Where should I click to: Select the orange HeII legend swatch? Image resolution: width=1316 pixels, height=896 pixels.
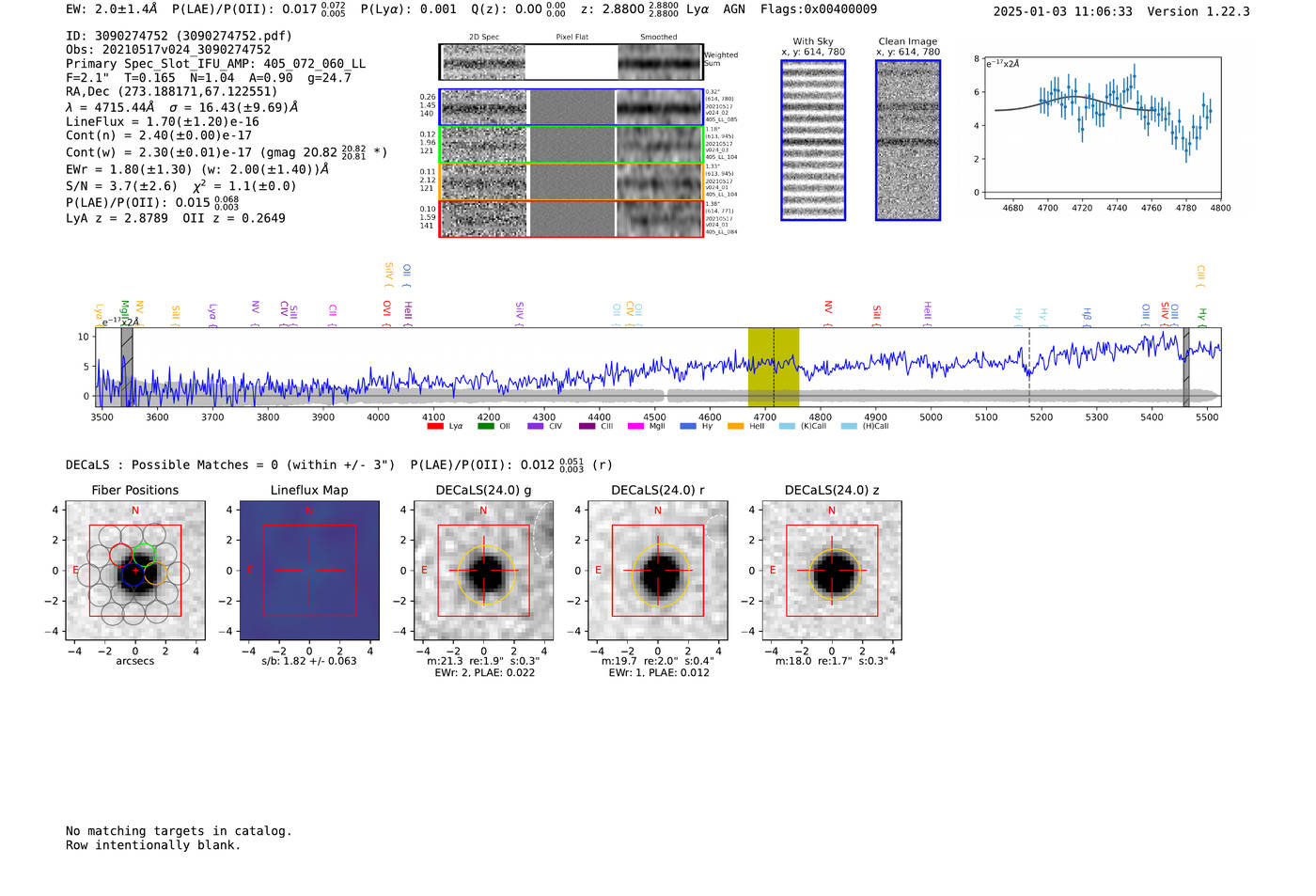pyautogui.click(x=735, y=426)
